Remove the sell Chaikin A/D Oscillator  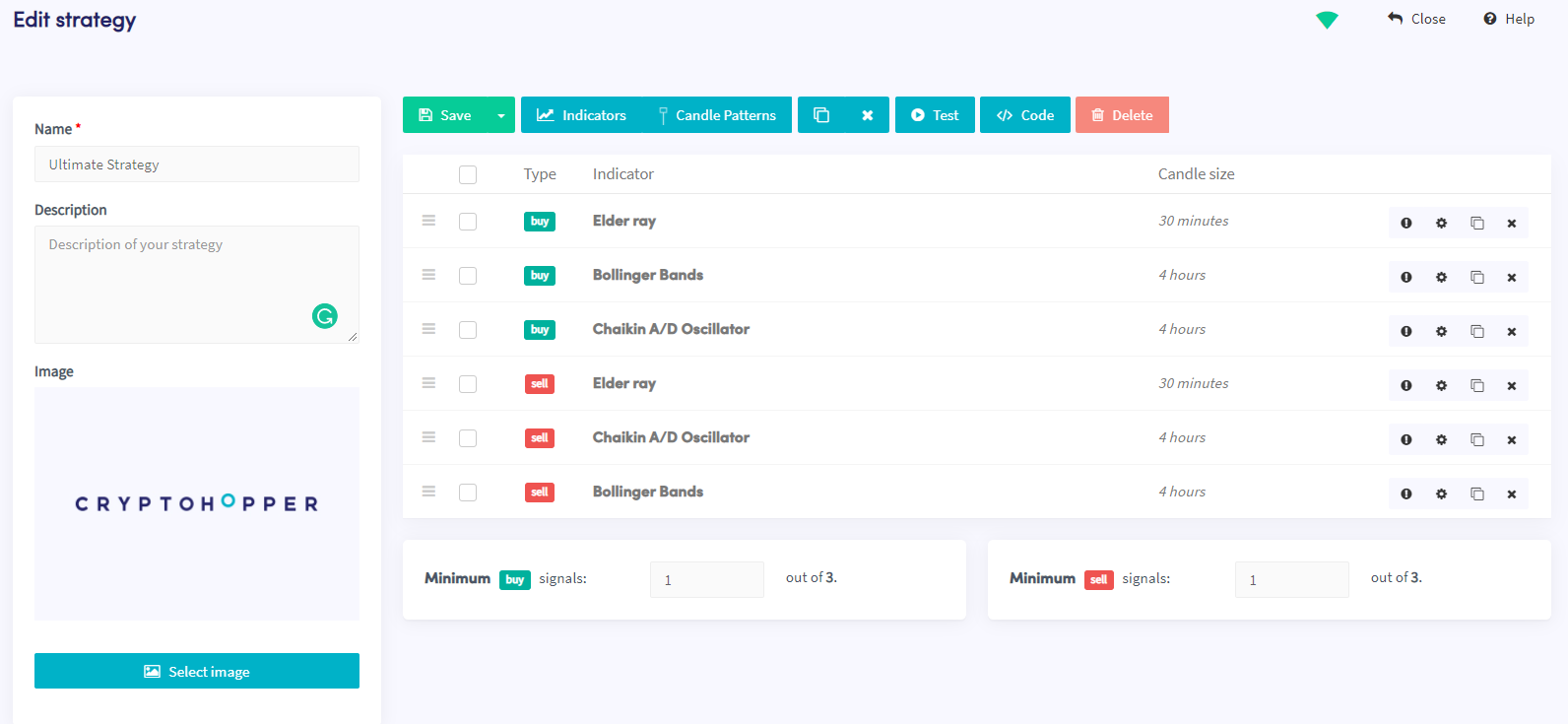(1511, 439)
